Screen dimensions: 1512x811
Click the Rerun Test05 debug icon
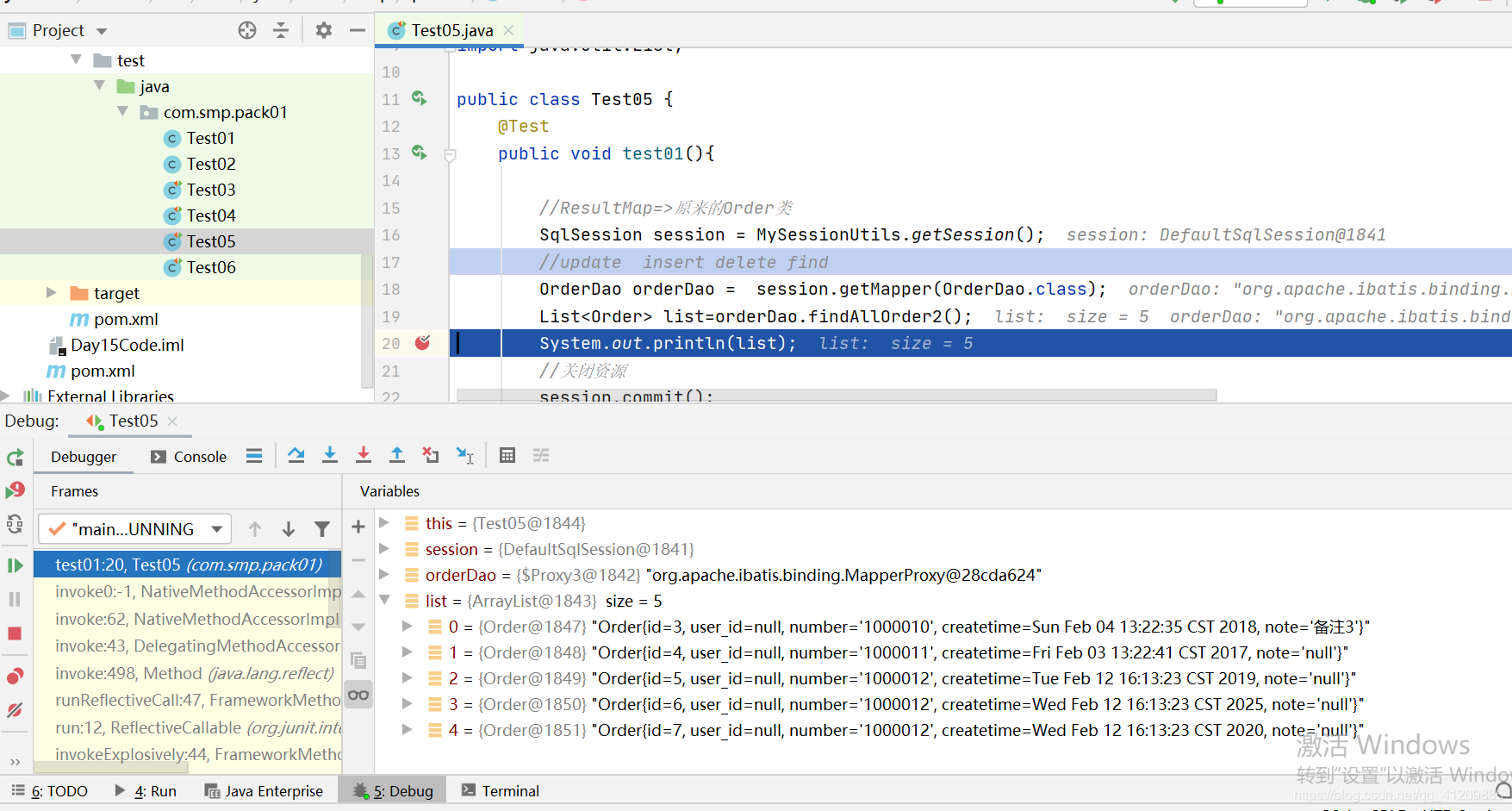click(x=16, y=458)
